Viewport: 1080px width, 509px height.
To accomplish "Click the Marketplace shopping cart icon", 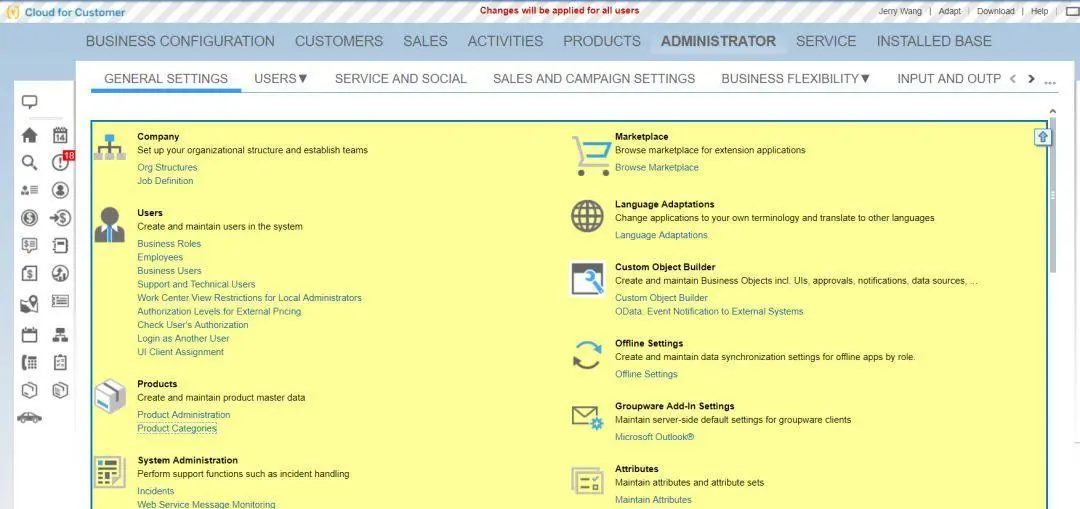I will [x=591, y=155].
